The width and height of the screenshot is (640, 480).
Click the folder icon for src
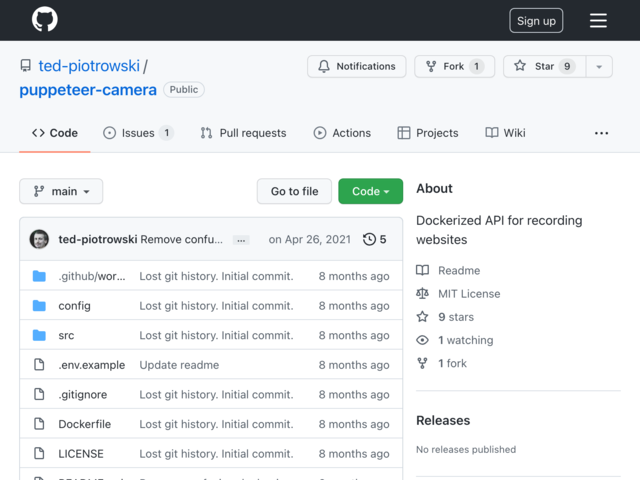39,336
